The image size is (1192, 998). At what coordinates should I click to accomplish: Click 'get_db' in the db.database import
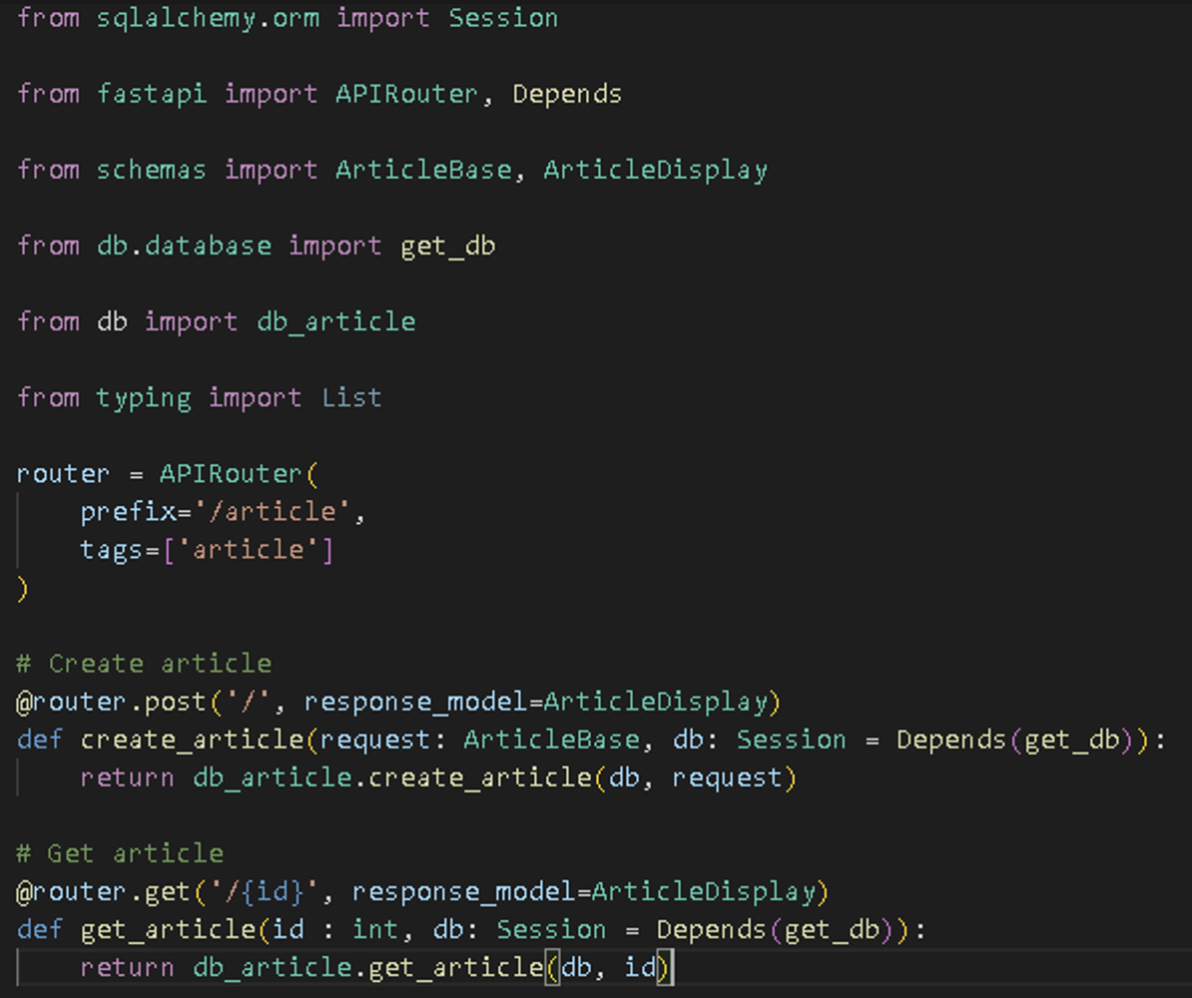coord(447,246)
